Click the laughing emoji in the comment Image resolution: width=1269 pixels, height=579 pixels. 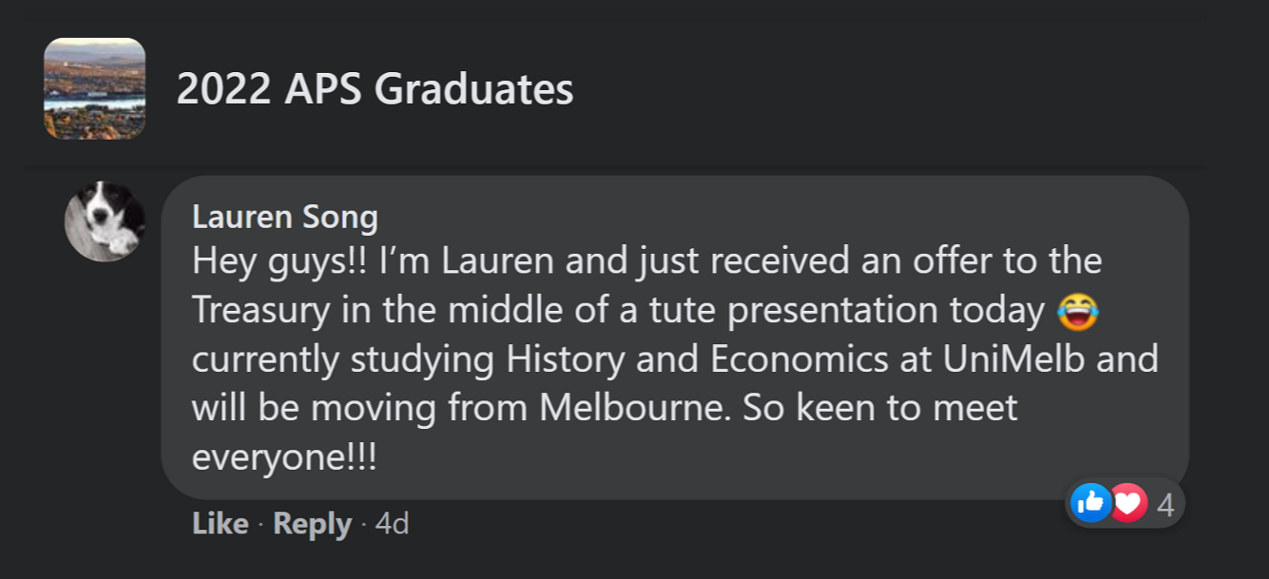coord(1077,311)
